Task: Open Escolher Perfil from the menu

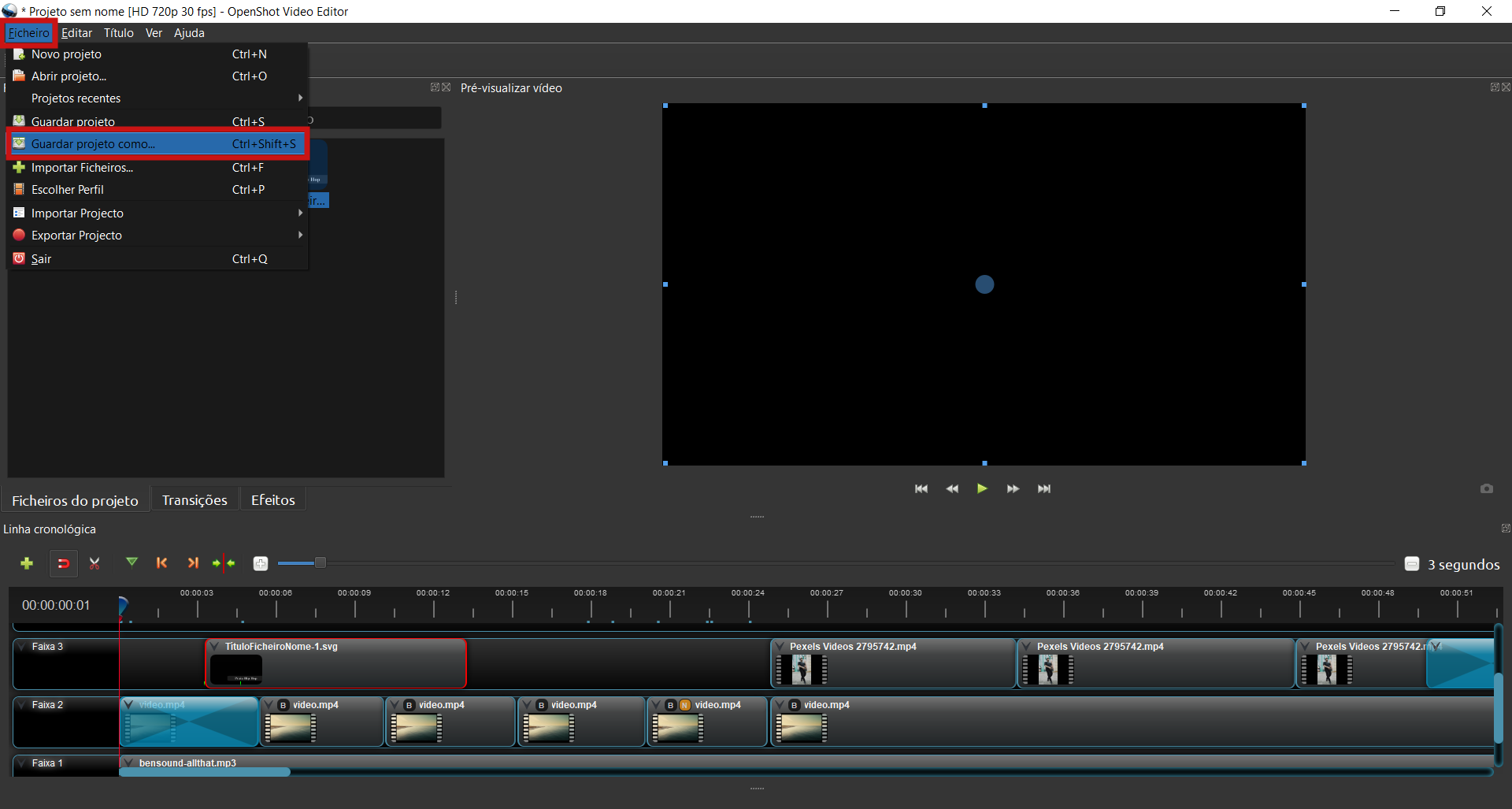Action: pyautogui.click(x=157, y=190)
